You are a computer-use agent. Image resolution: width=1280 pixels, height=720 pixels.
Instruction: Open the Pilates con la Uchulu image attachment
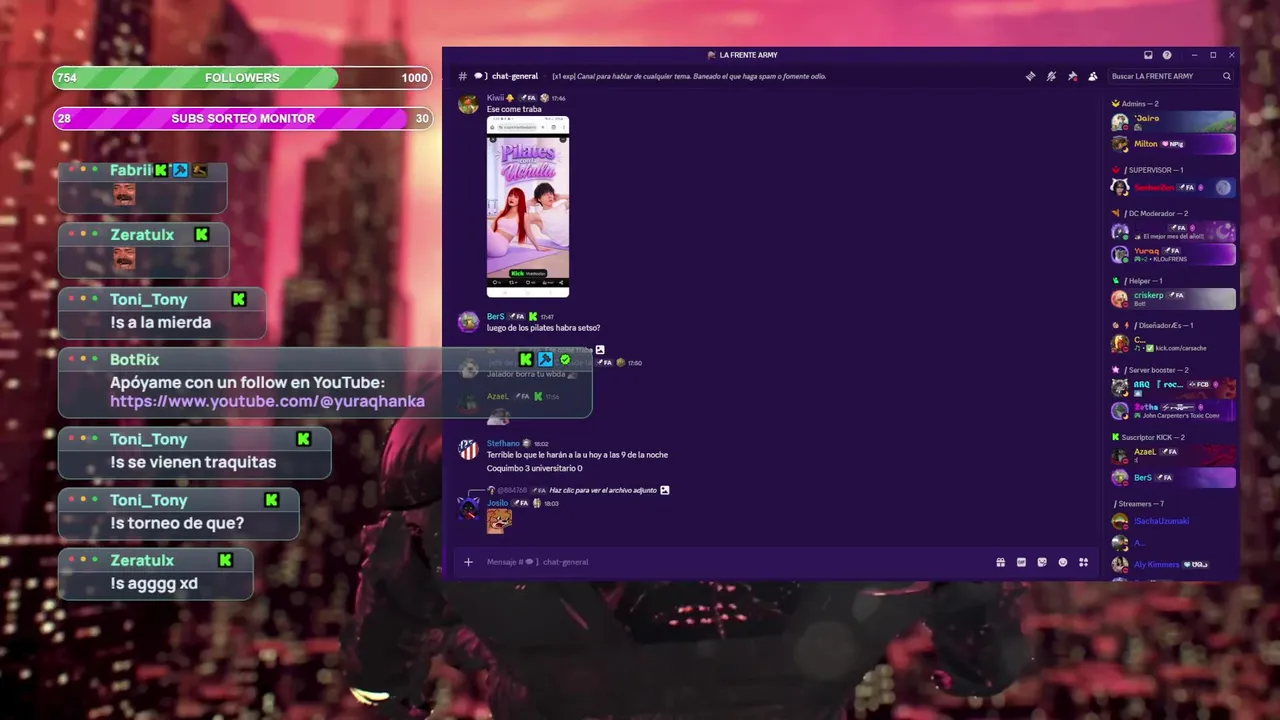click(x=528, y=207)
